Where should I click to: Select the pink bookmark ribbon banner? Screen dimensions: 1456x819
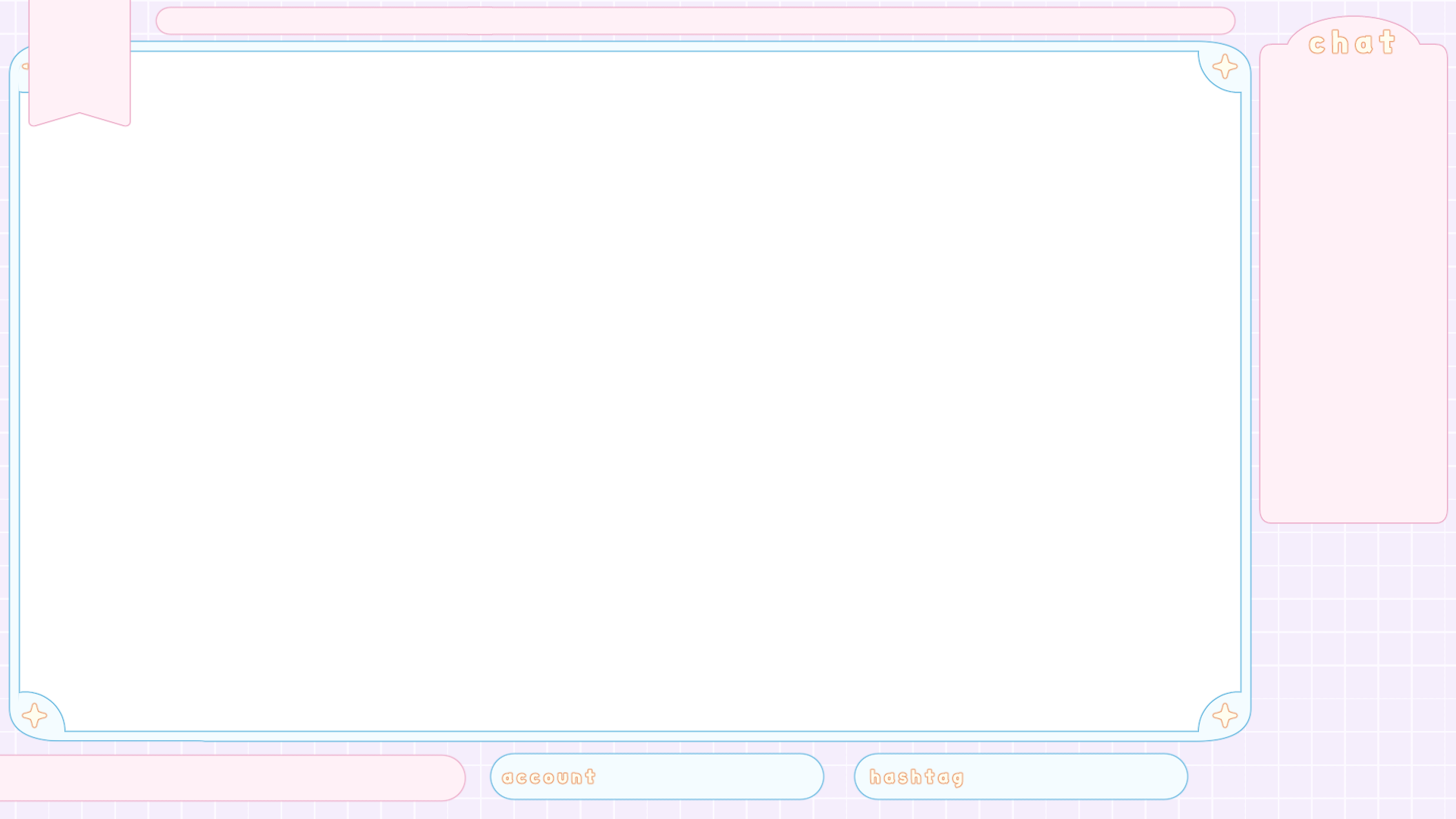[80, 57]
